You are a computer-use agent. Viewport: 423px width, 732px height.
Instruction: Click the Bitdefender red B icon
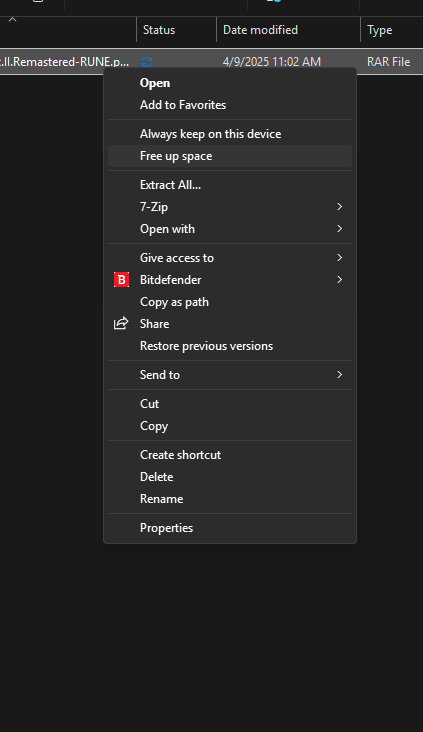(x=121, y=280)
